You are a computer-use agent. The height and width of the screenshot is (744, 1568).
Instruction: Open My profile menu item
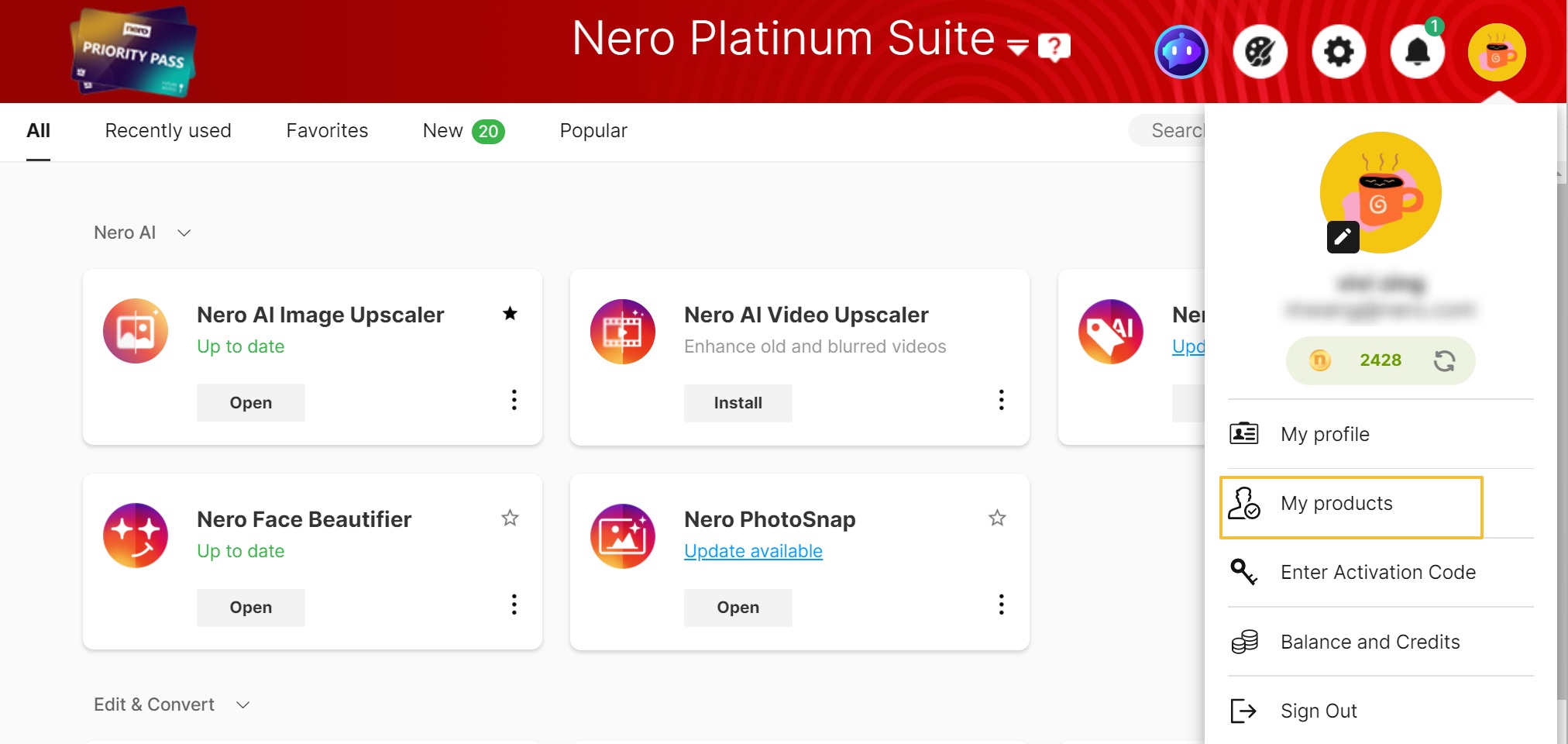1381,434
